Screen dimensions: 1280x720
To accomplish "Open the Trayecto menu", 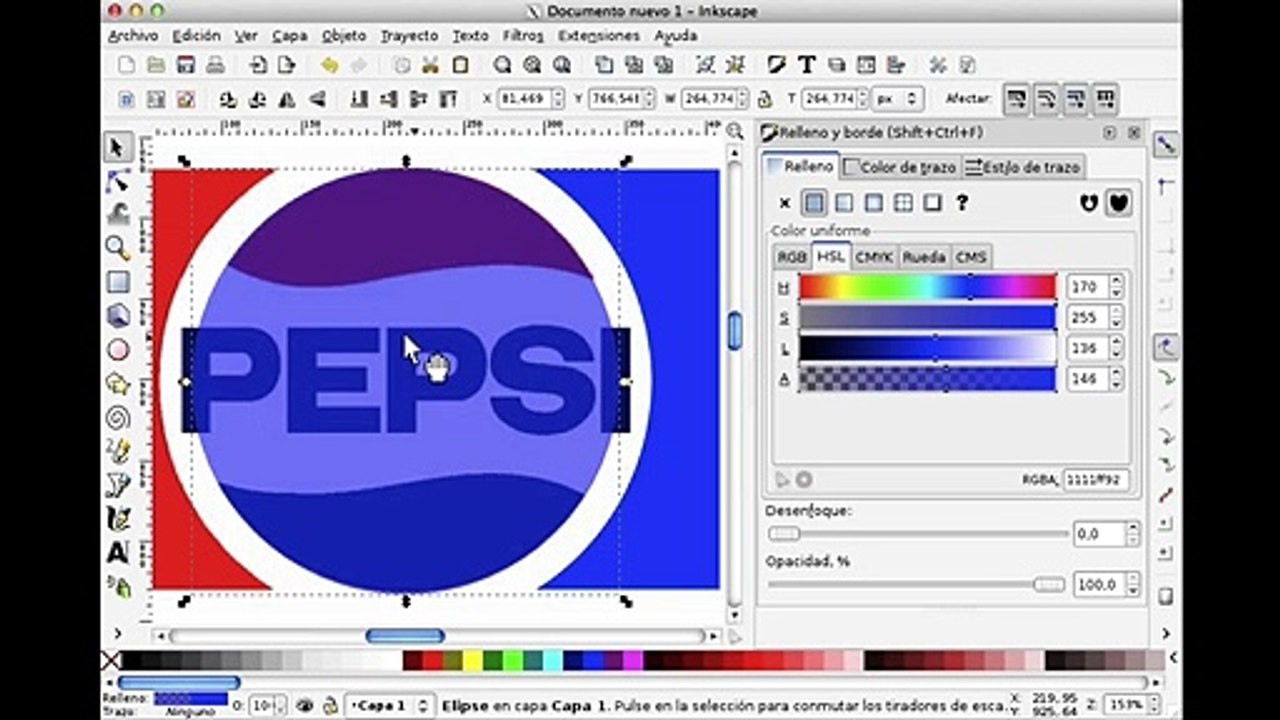I will (x=409, y=35).
